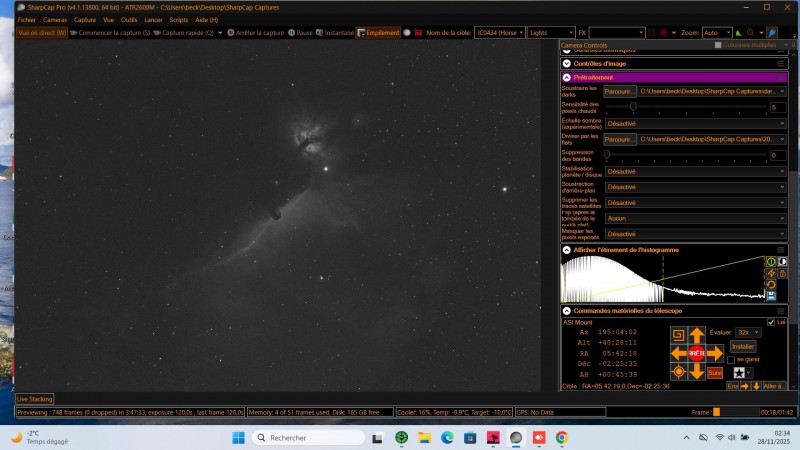Click Parcourir button for Soustraire les darks
Image resolution: width=800 pixels, height=450 pixels.
coord(619,91)
